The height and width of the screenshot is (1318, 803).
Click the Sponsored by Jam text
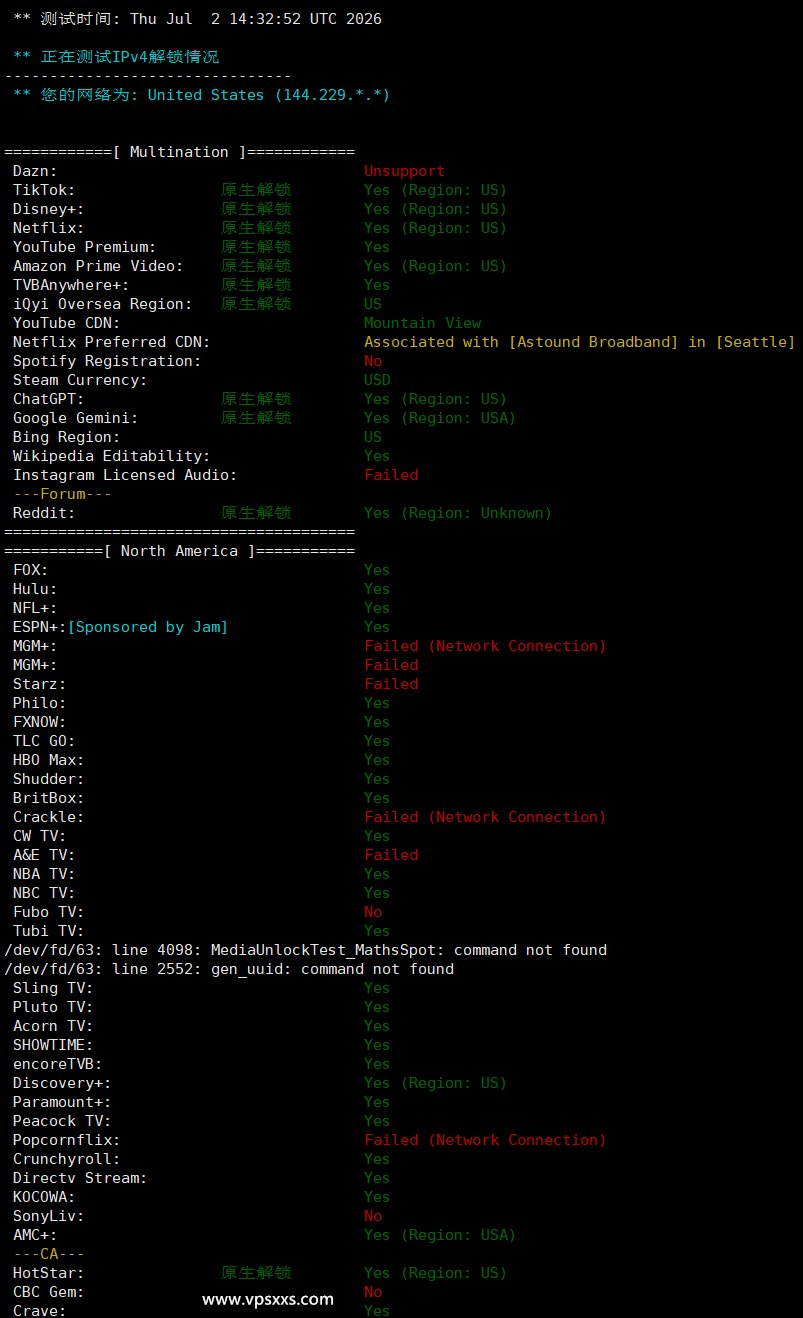pos(148,627)
